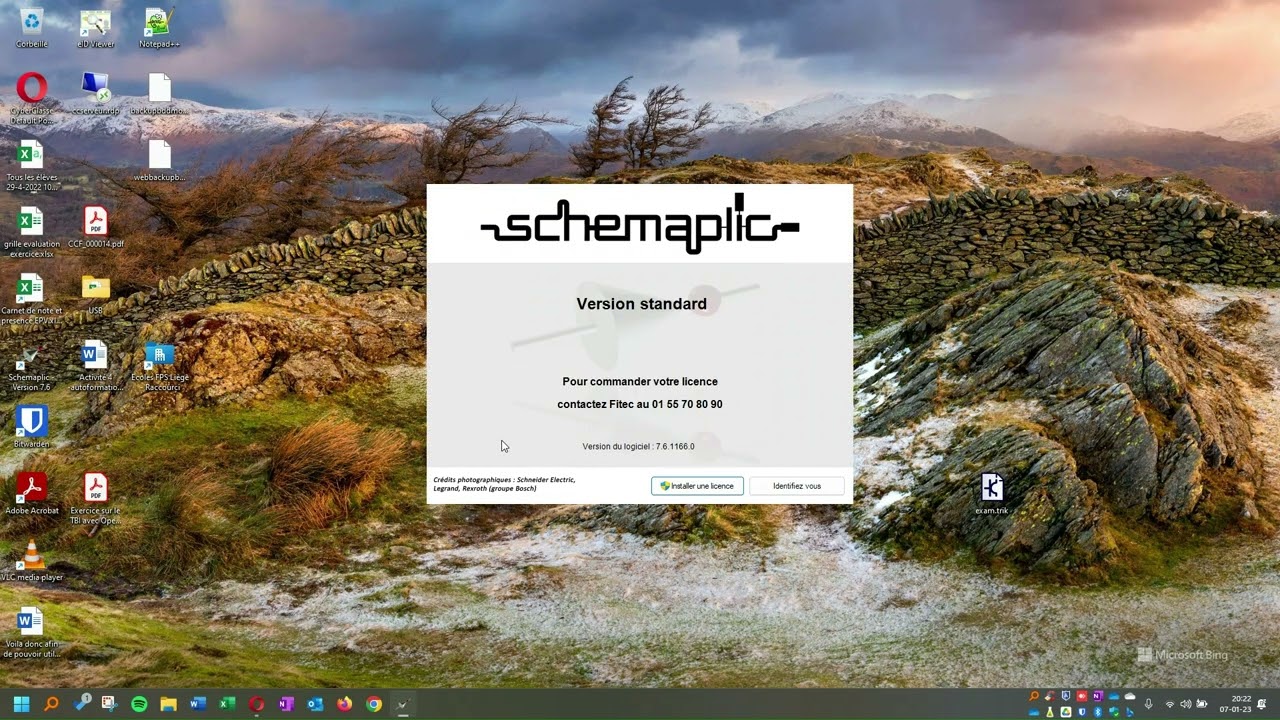This screenshot has height=720, width=1280.
Task: Open Snipping Tool from the taskbar
Action: 109,704
